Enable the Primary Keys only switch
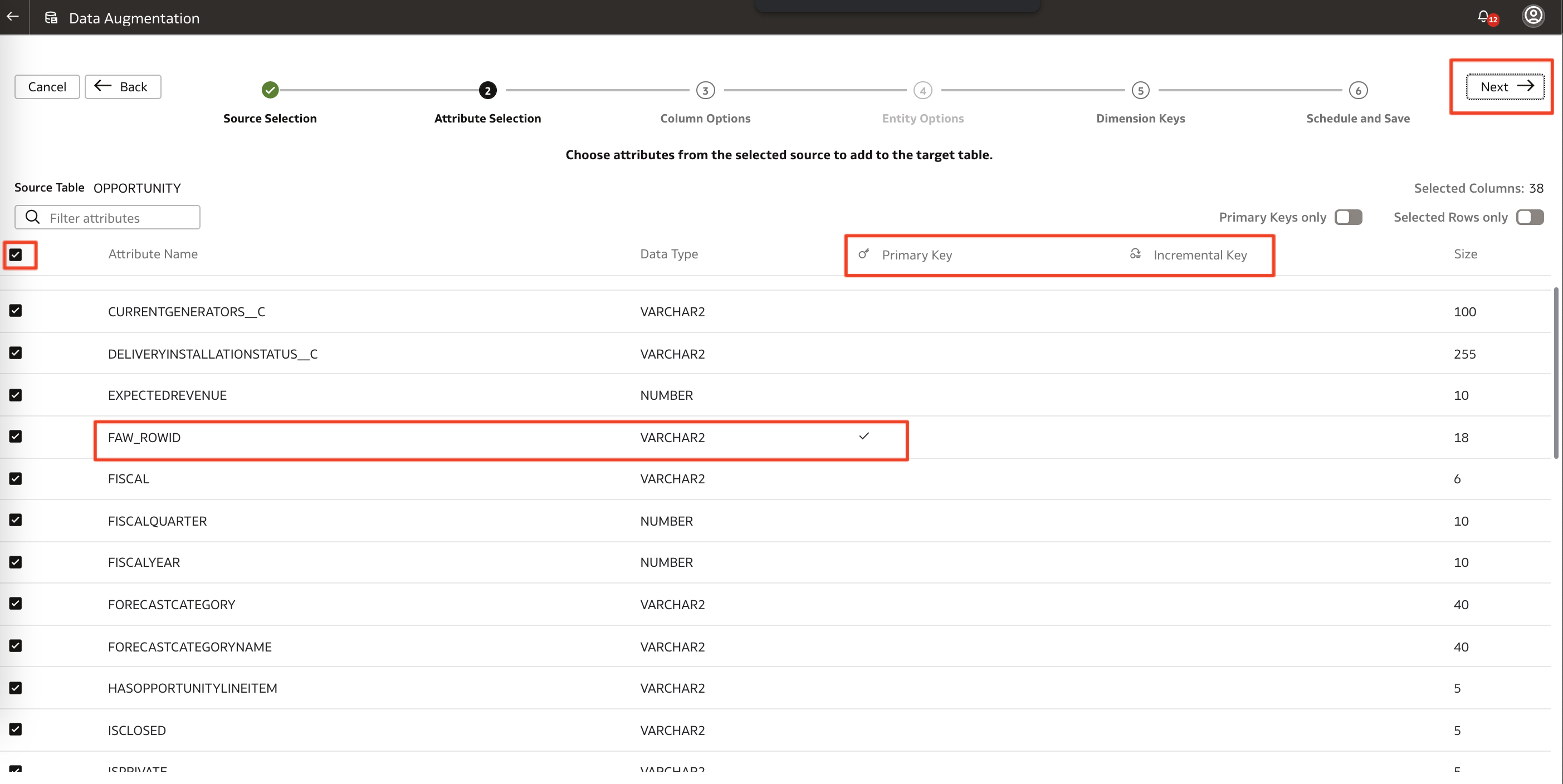This screenshot has height=784, width=1563. [1348, 217]
